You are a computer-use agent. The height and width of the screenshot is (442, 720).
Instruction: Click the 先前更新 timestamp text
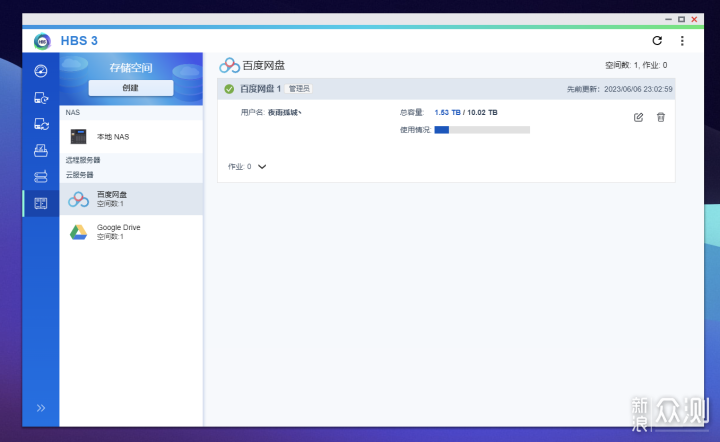point(619,89)
